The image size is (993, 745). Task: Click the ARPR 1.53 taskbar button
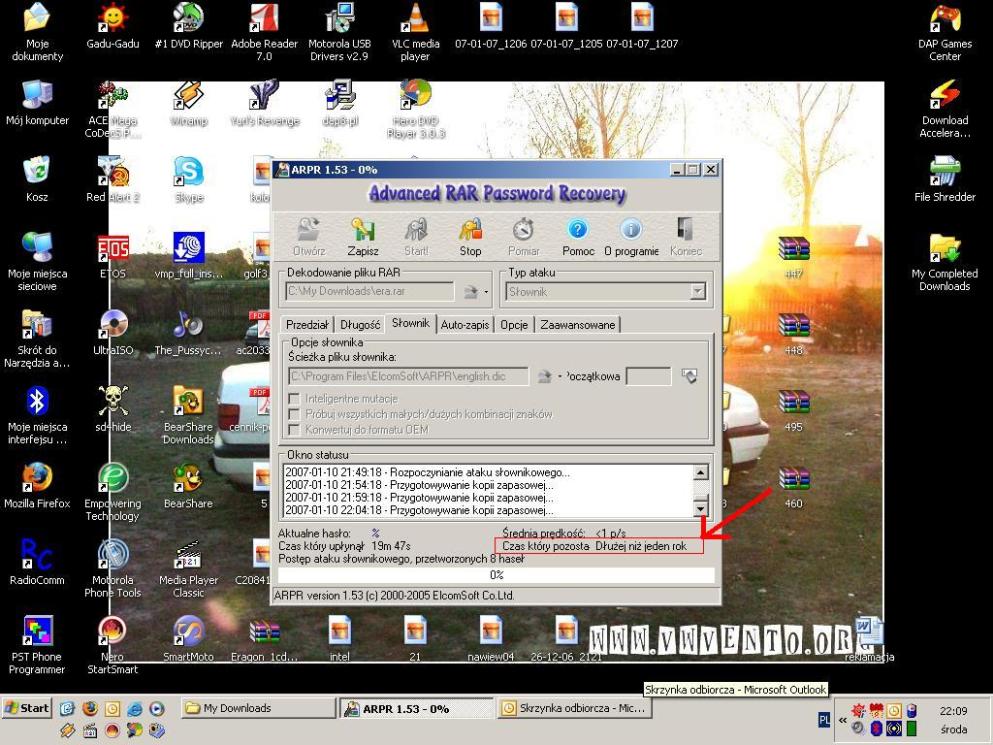(416, 709)
